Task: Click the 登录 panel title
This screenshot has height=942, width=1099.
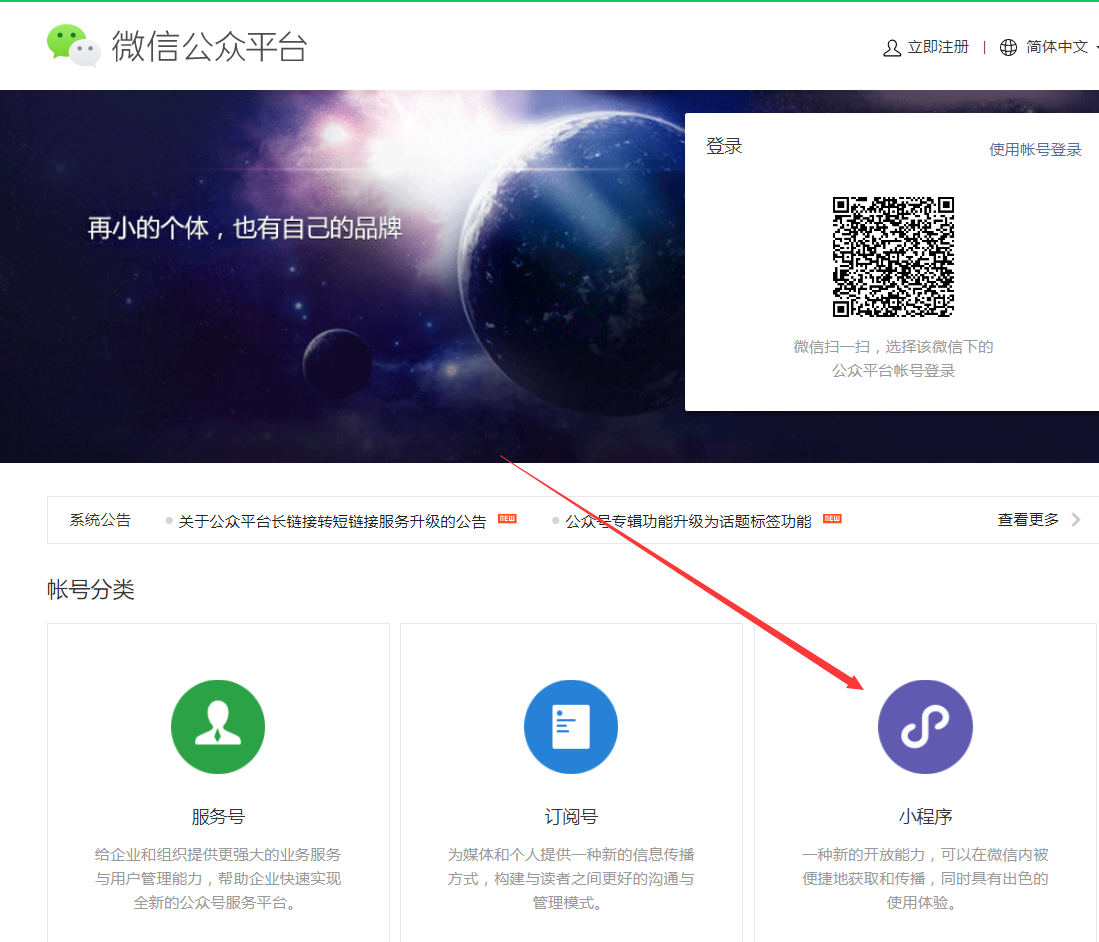Action: (723, 146)
